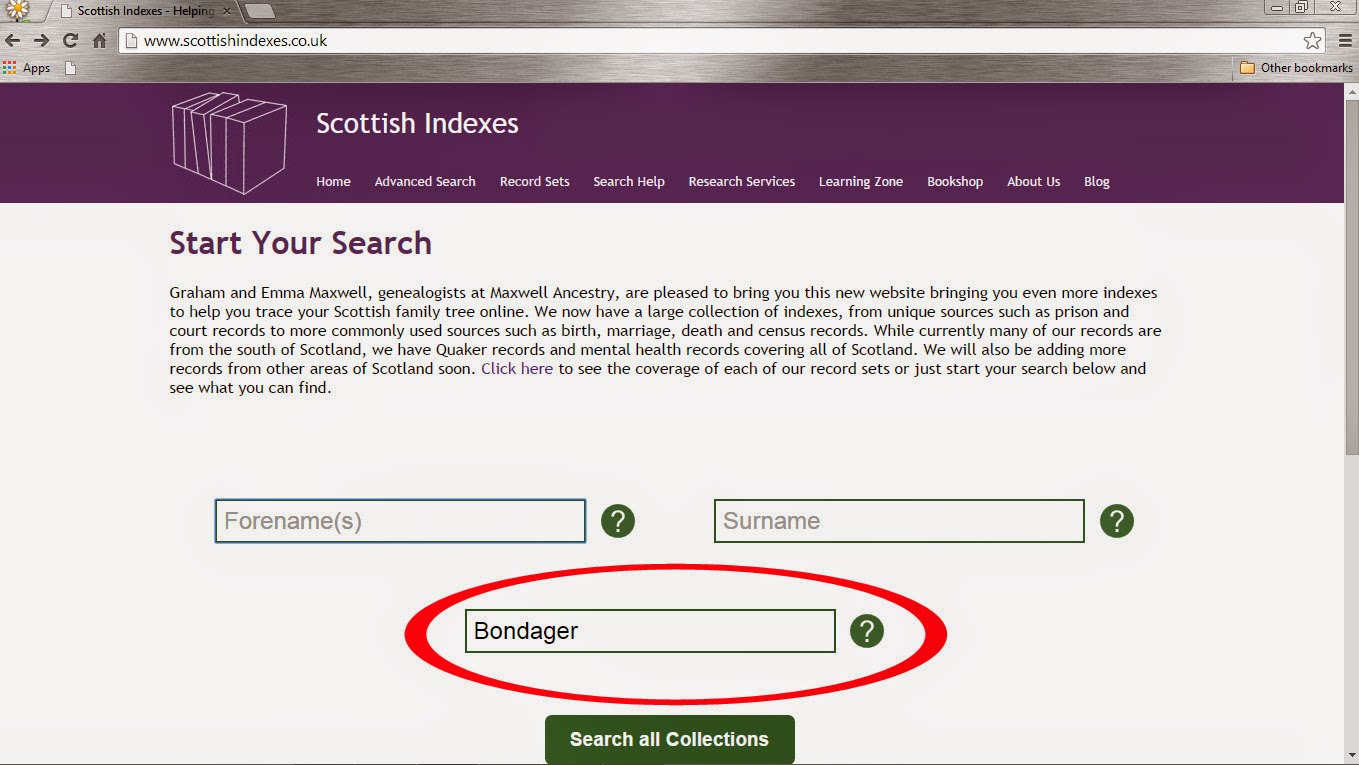Open the About Us page
The width and height of the screenshot is (1359, 765).
click(1033, 181)
